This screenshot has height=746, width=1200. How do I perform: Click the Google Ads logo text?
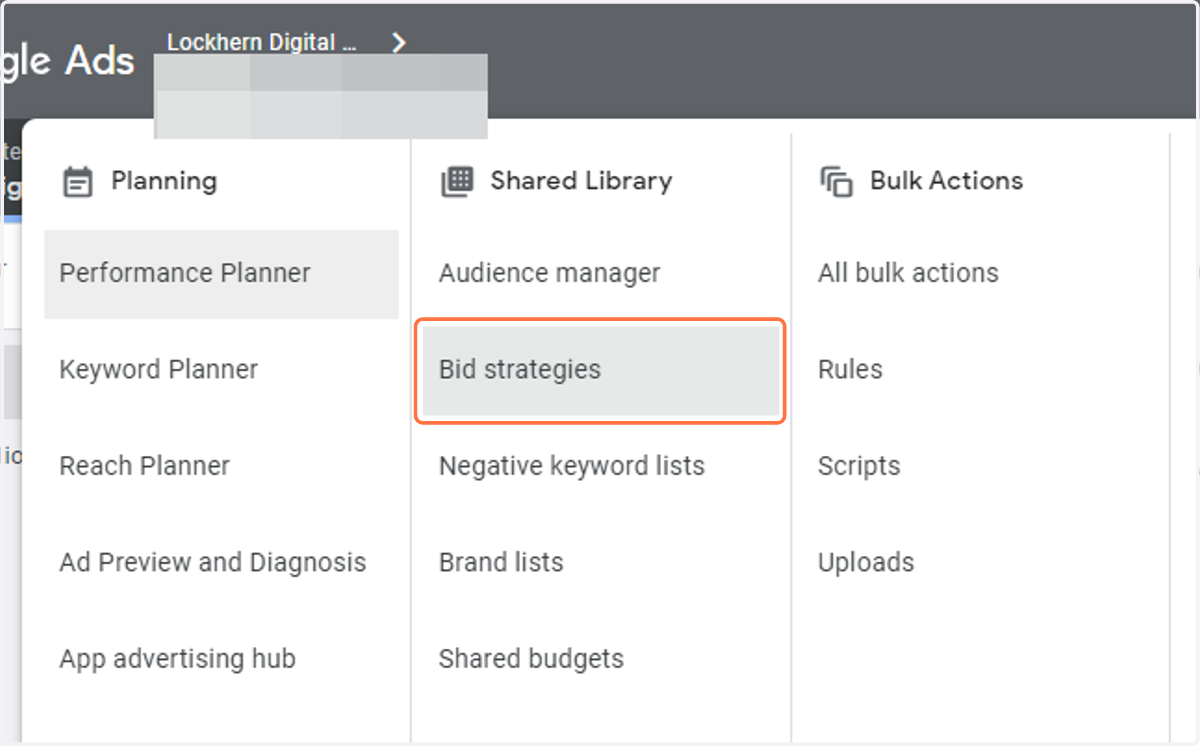point(67,61)
